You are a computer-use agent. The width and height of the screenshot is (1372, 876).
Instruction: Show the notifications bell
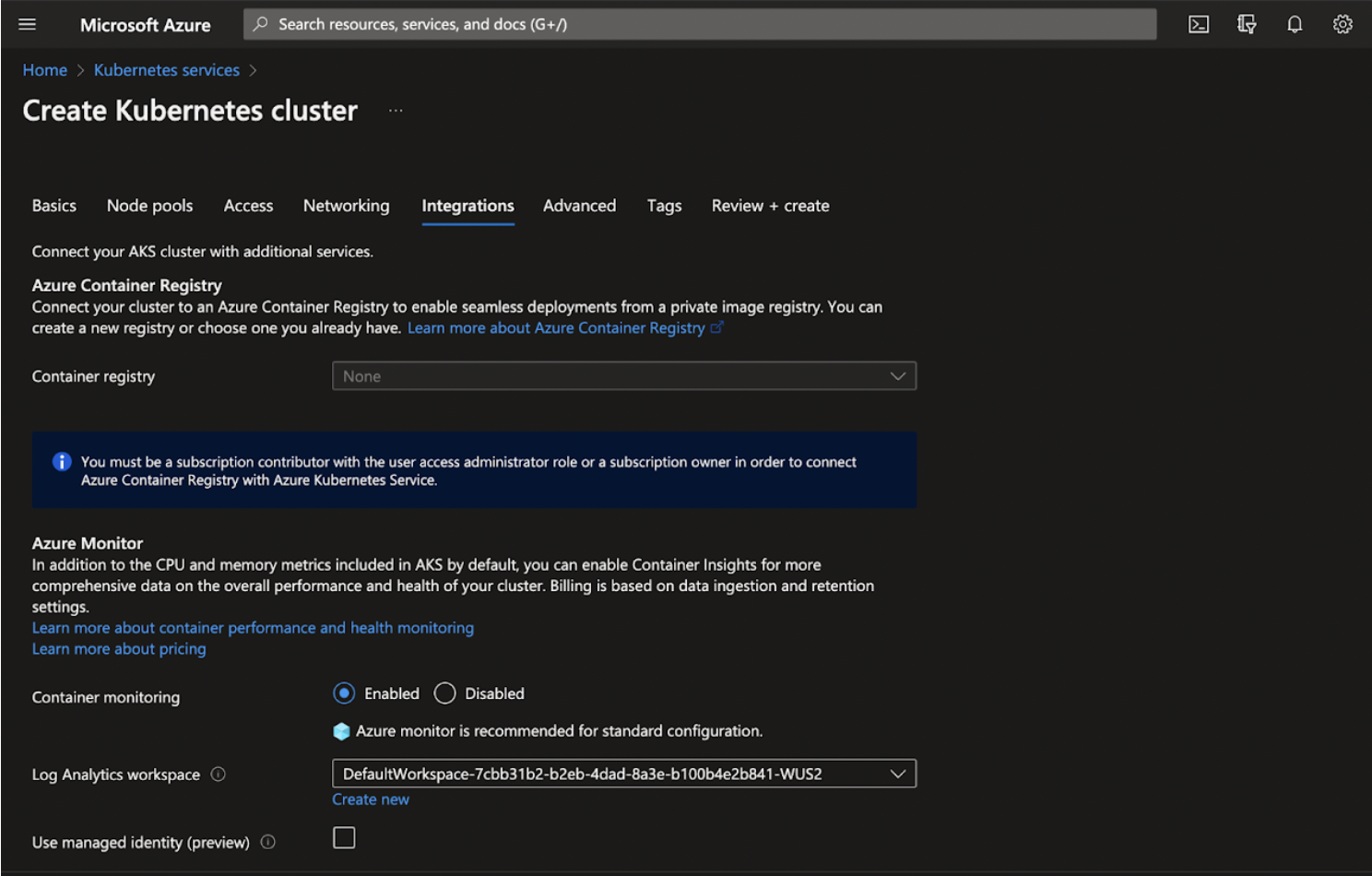tap(1295, 25)
